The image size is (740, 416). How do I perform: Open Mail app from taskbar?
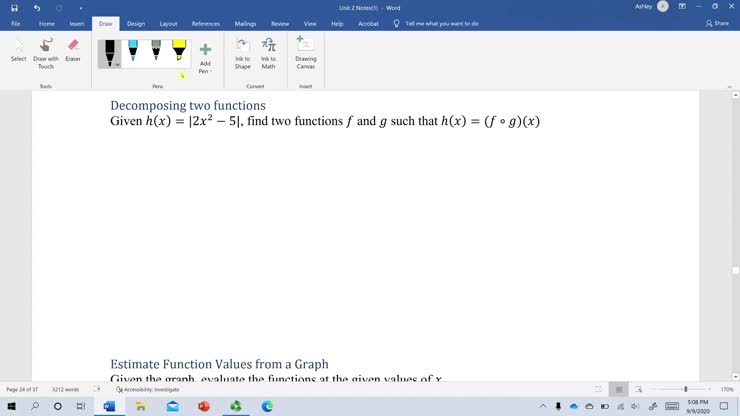coord(172,406)
